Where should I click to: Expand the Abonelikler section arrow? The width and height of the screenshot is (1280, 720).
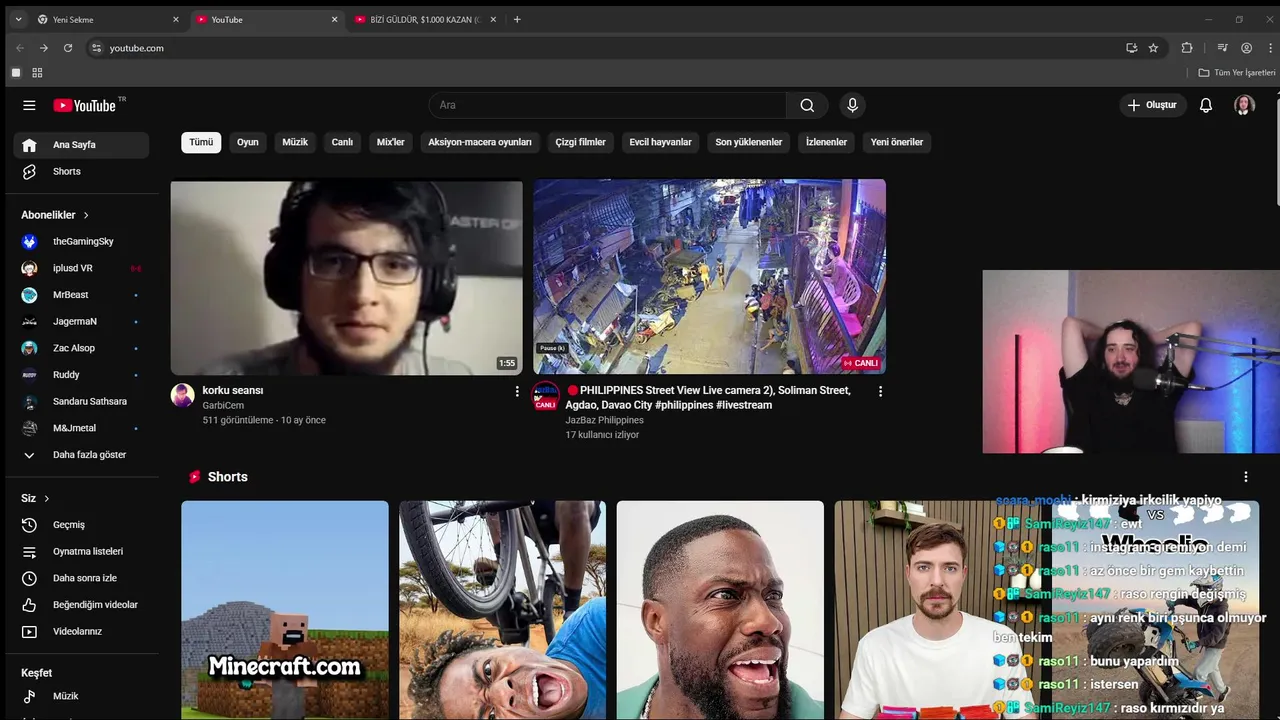[86, 215]
